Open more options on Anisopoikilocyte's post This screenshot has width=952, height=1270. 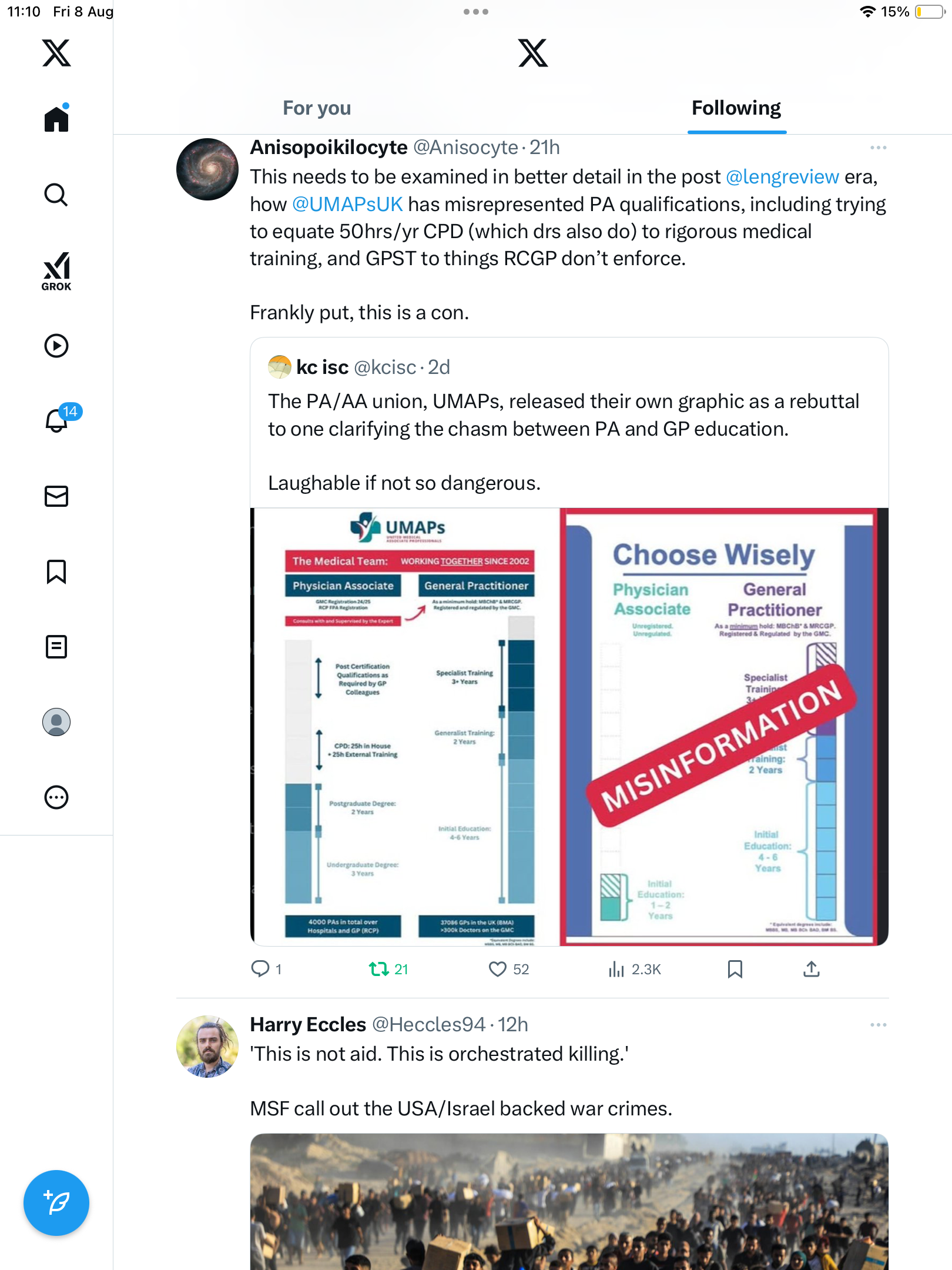click(x=879, y=148)
